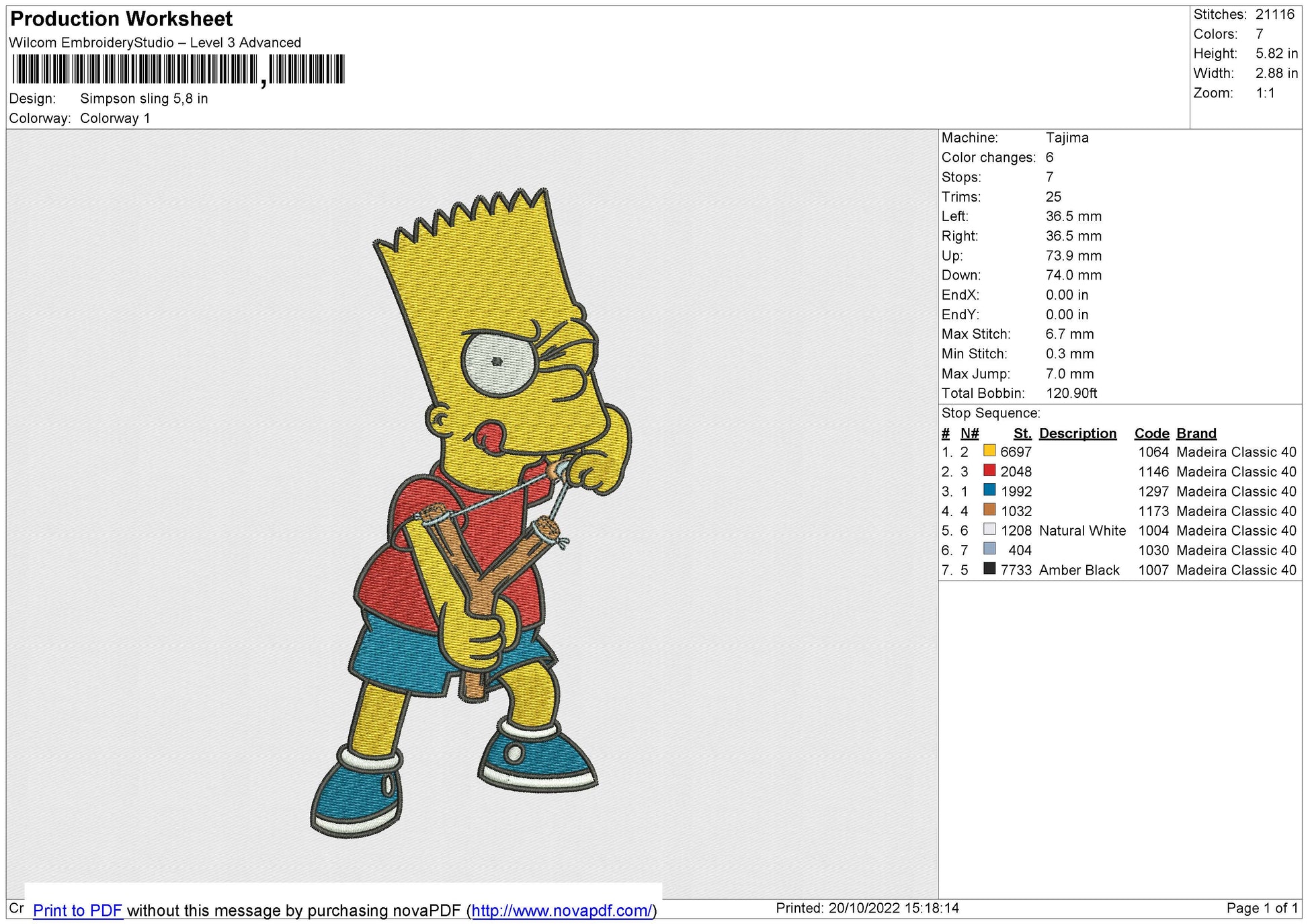Click the Stitches count value 21116

click(1274, 14)
